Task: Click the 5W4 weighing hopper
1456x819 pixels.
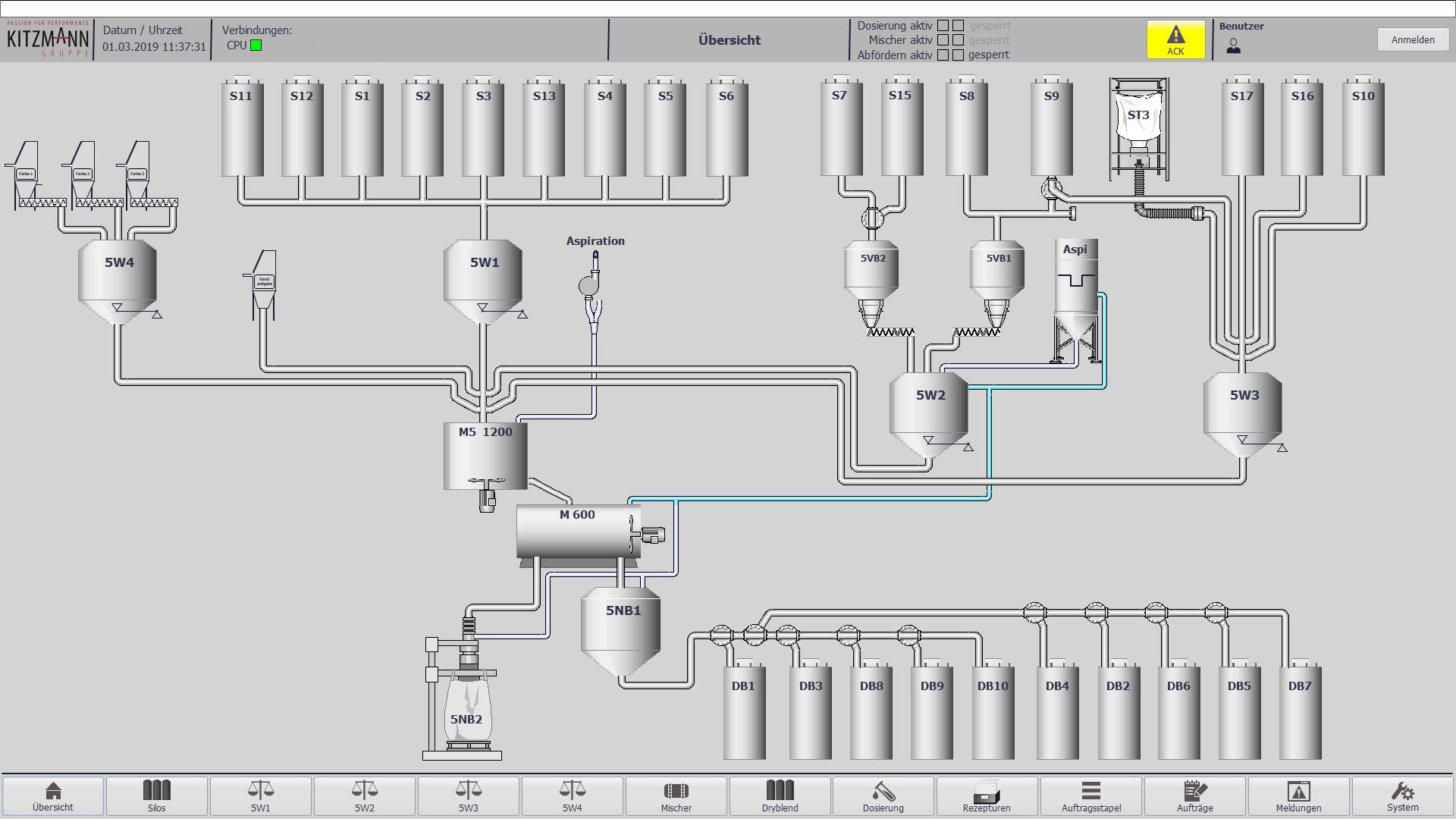Action: pyautogui.click(x=118, y=281)
